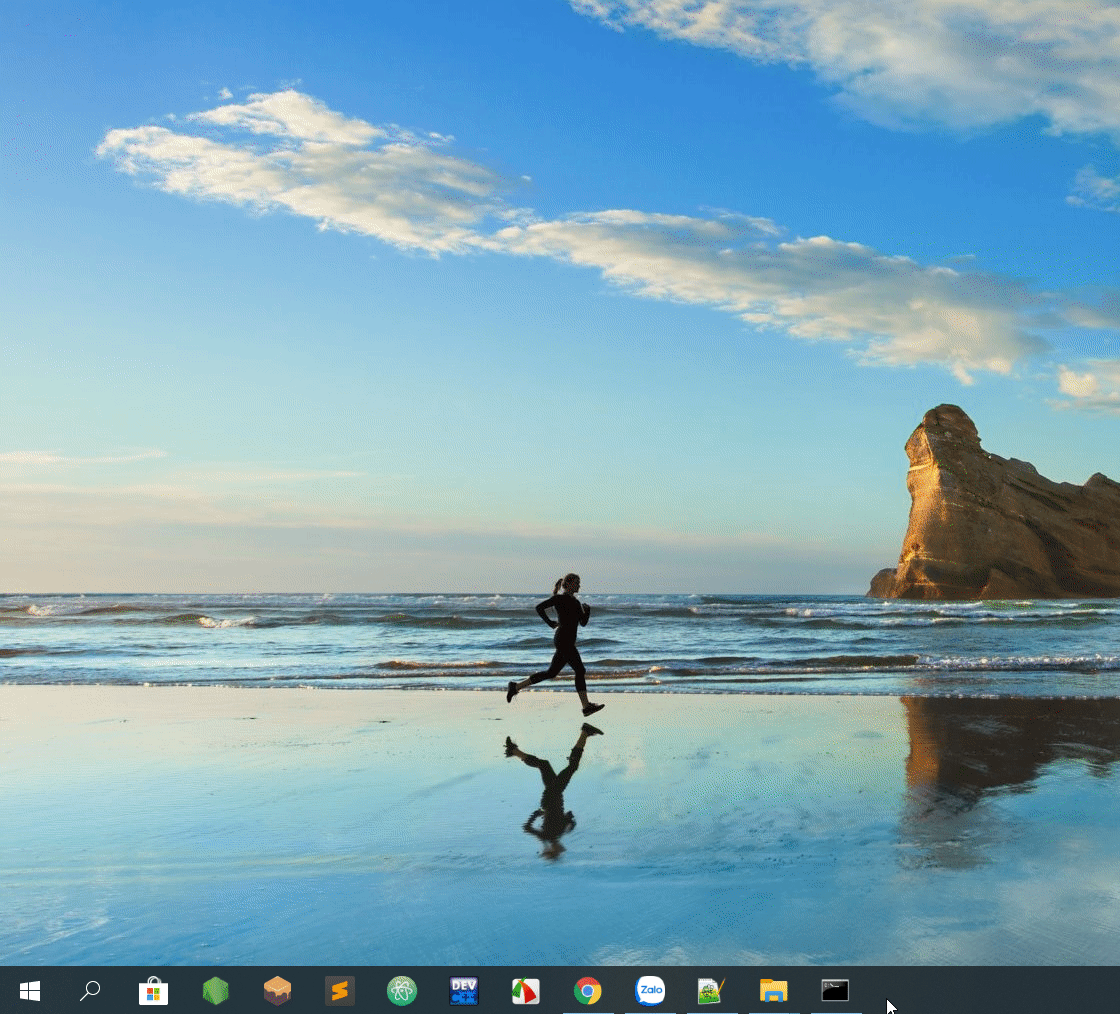Launch Microsoft Store from taskbar
The height and width of the screenshot is (1014, 1120).
click(x=153, y=990)
